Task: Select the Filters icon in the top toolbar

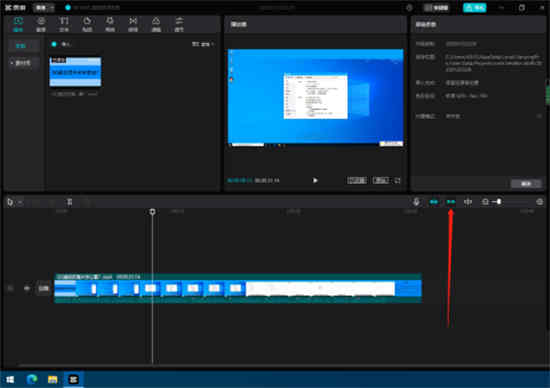Action: pos(156,24)
